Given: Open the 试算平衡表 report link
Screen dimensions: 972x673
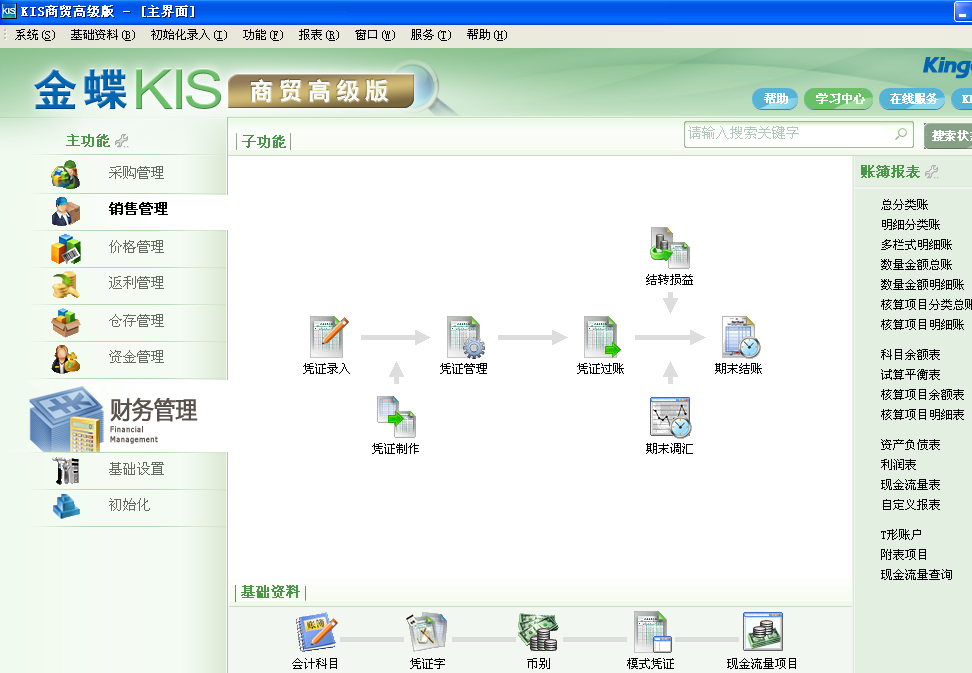Looking at the screenshot, I should (x=911, y=374).
